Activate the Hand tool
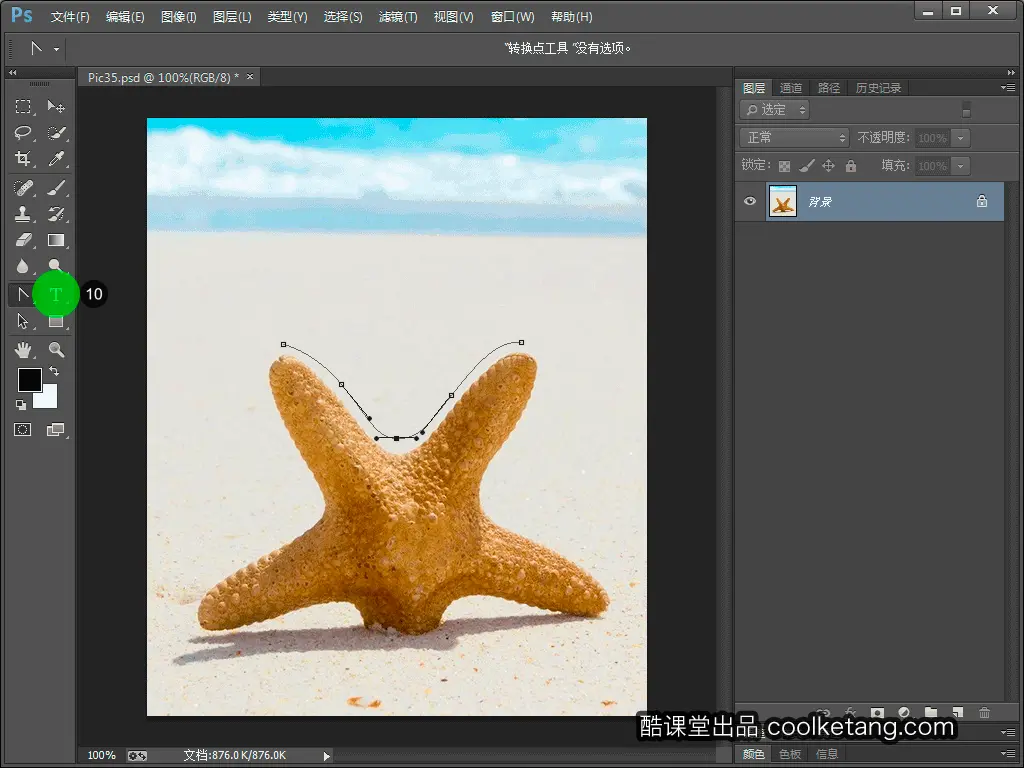Image resolution: width=1024 pixels, height=768 pixels. pos(23,349)
